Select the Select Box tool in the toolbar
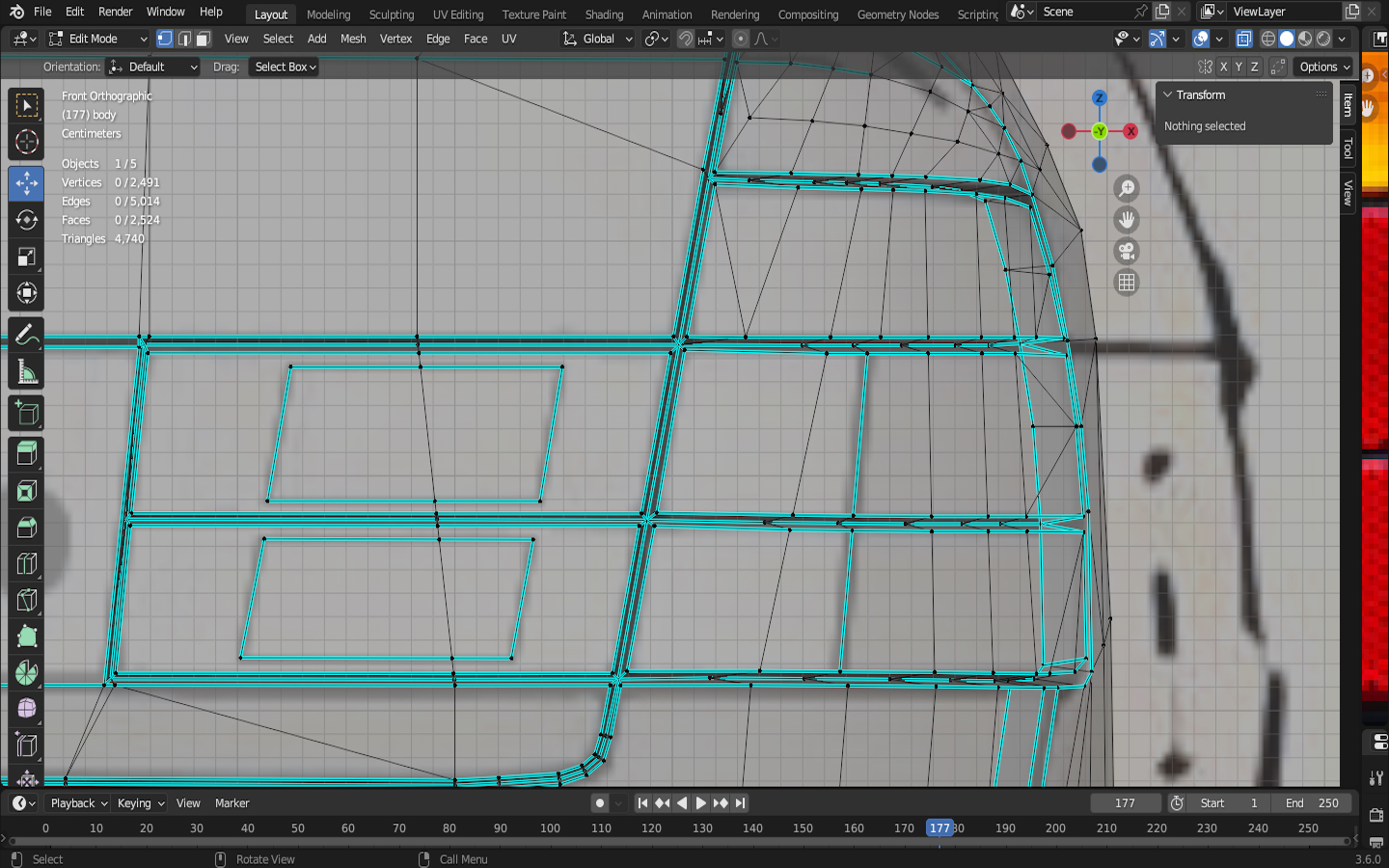Screen dimensions: 1389x868 coord(26,105)
